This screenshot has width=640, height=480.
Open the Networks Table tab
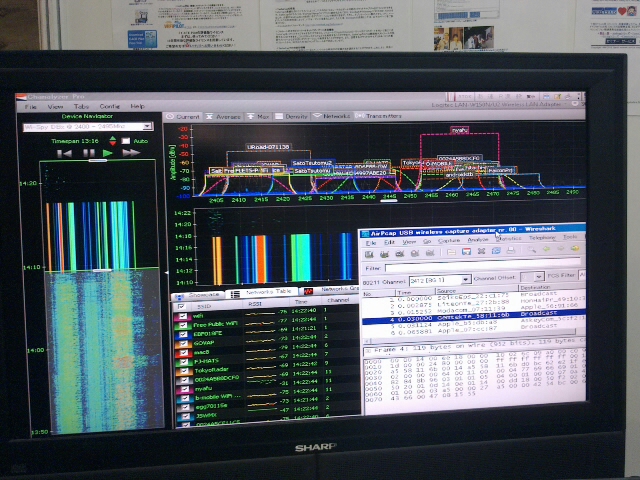click(x=262, y=293)
